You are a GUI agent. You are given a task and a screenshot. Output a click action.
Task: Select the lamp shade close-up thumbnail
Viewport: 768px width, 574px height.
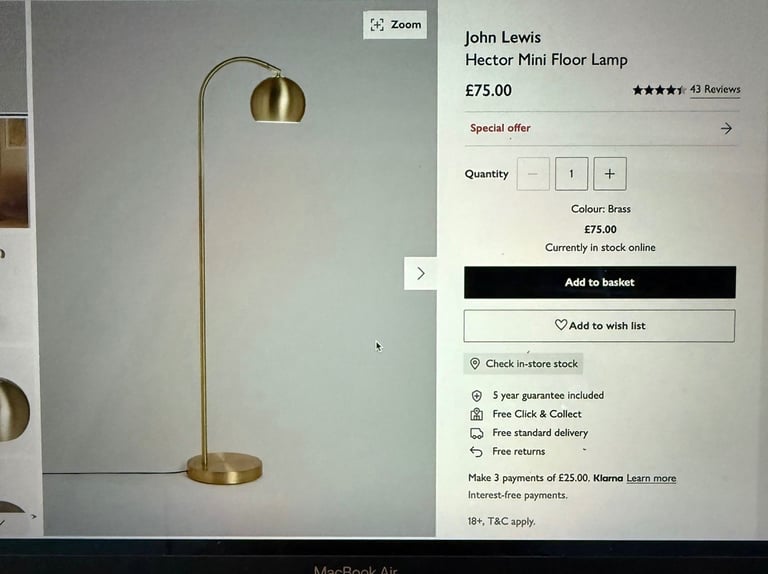14,409
